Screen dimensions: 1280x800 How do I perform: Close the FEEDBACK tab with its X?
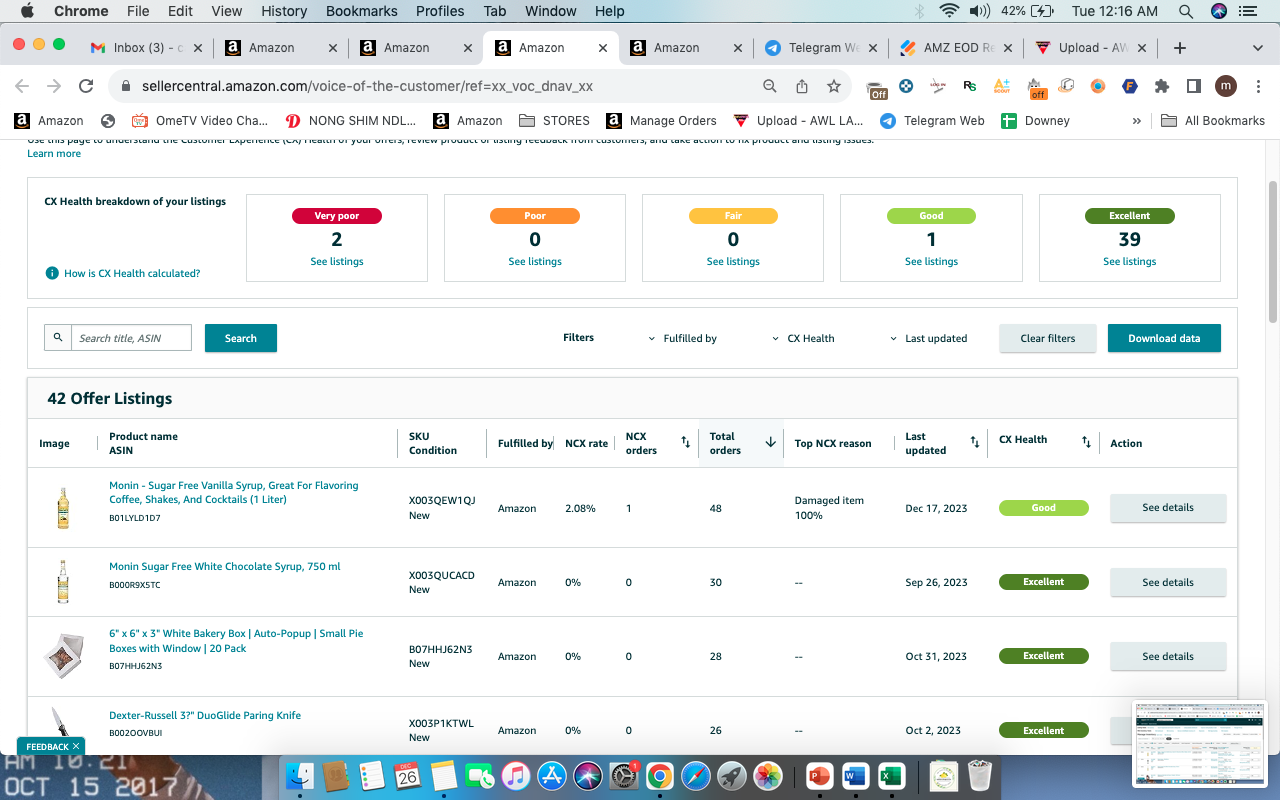click(x=76, y=746)
